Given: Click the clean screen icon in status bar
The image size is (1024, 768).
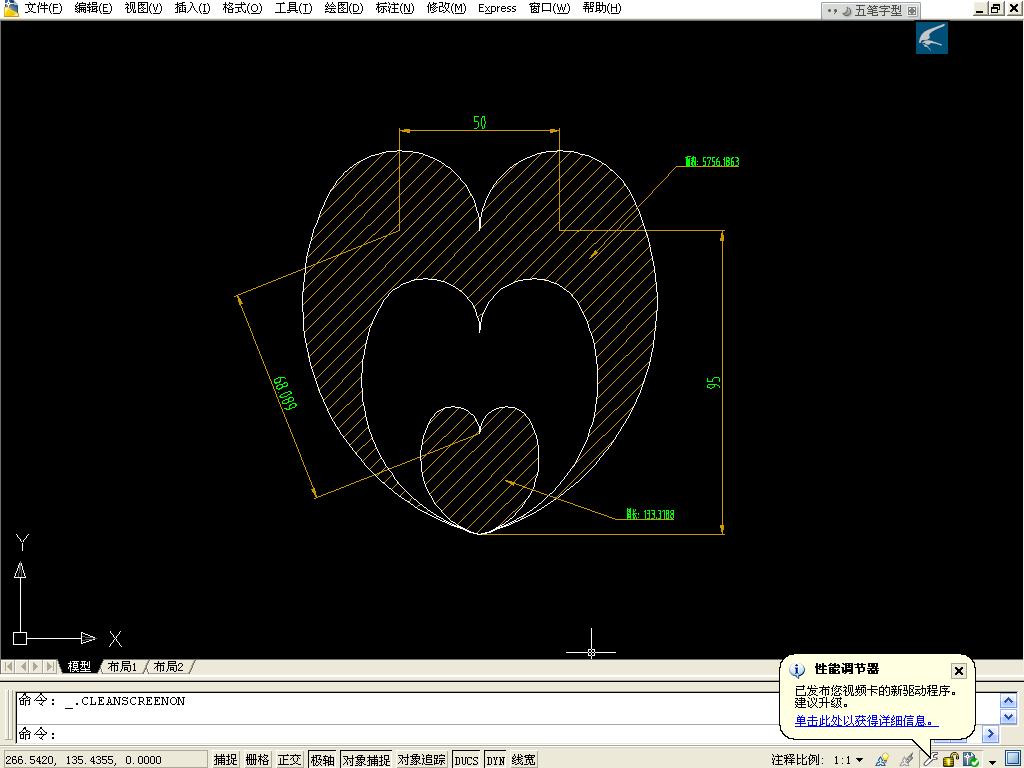Looking at the screenshot, I should 1012,759.
